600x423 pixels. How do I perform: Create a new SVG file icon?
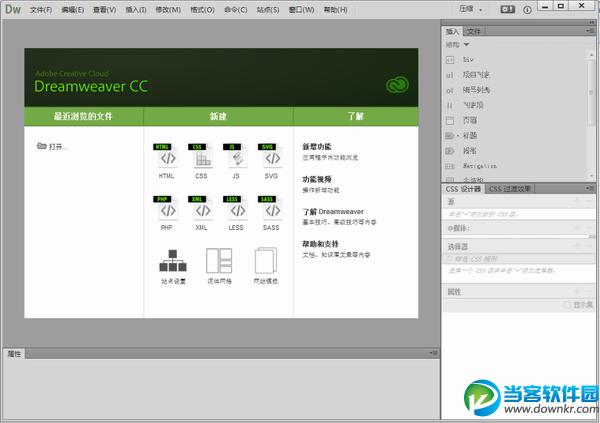pyautogui.click(x=271, y=156)
